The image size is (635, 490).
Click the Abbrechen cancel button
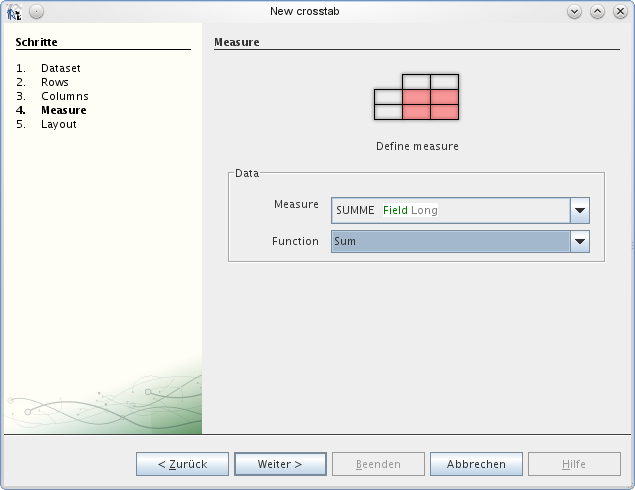(476, 464)
